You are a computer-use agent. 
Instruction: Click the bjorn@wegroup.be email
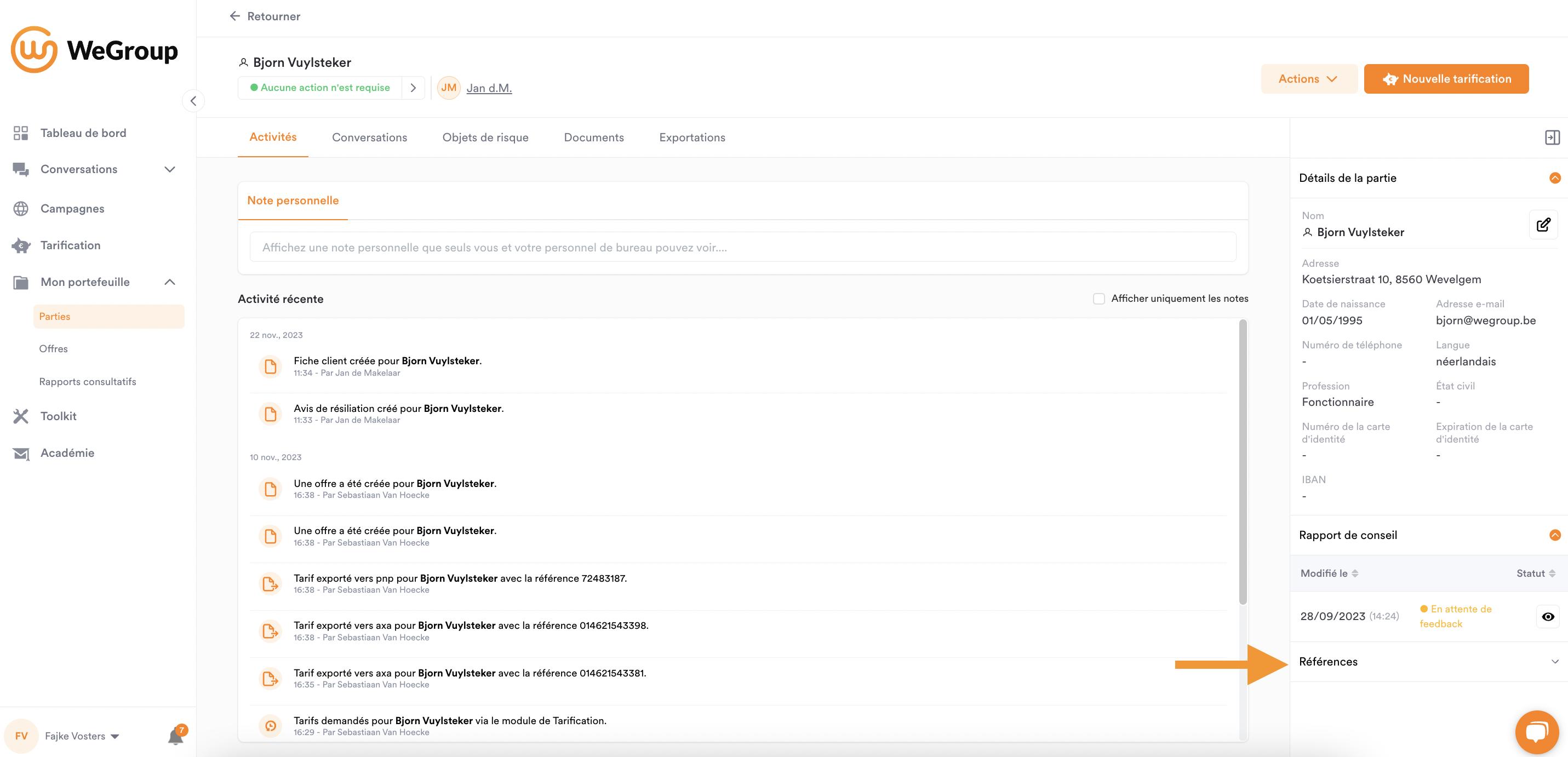1485,320
